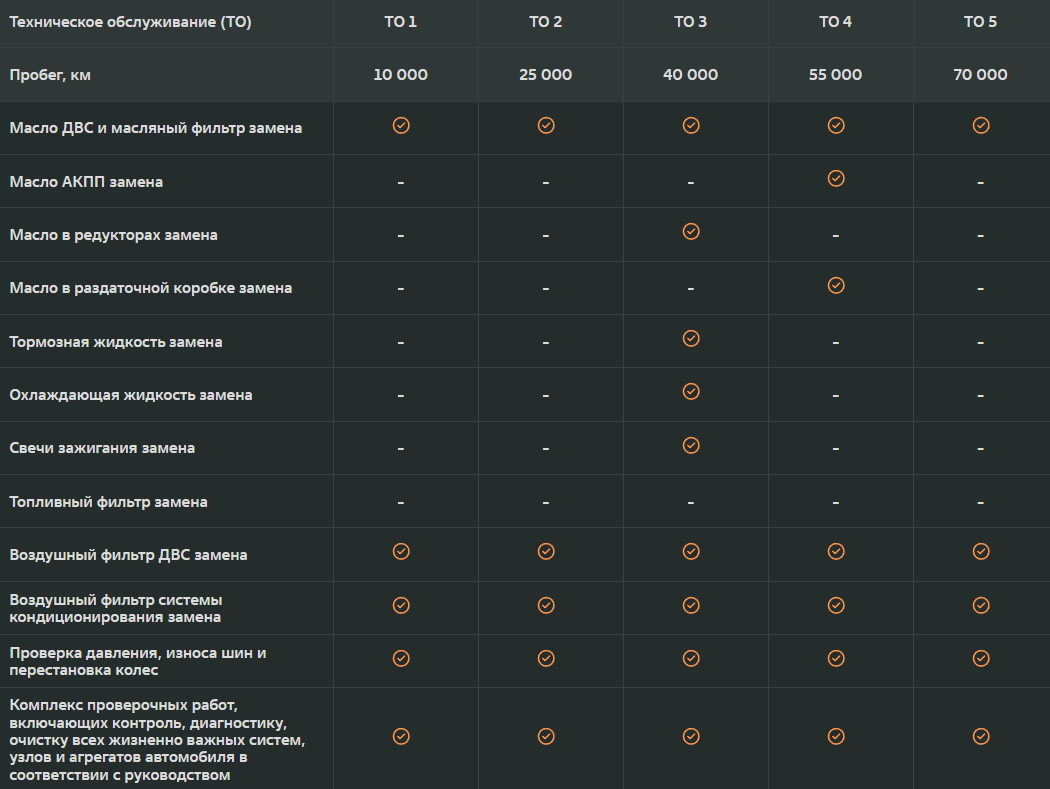Select the ТО 1 column header
1050x789 pixels.
coord(400,21)
